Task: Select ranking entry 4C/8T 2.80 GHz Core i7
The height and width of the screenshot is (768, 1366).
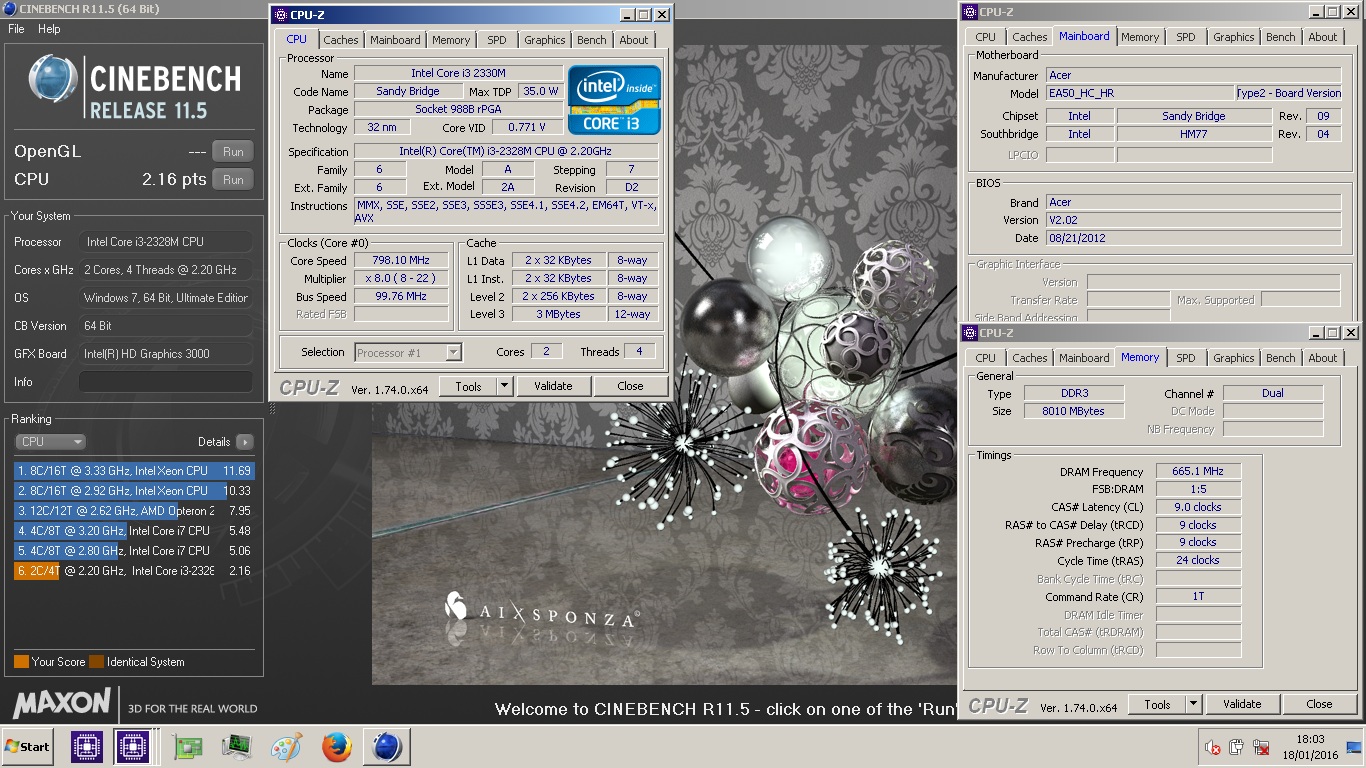Action: coord(134,551)
